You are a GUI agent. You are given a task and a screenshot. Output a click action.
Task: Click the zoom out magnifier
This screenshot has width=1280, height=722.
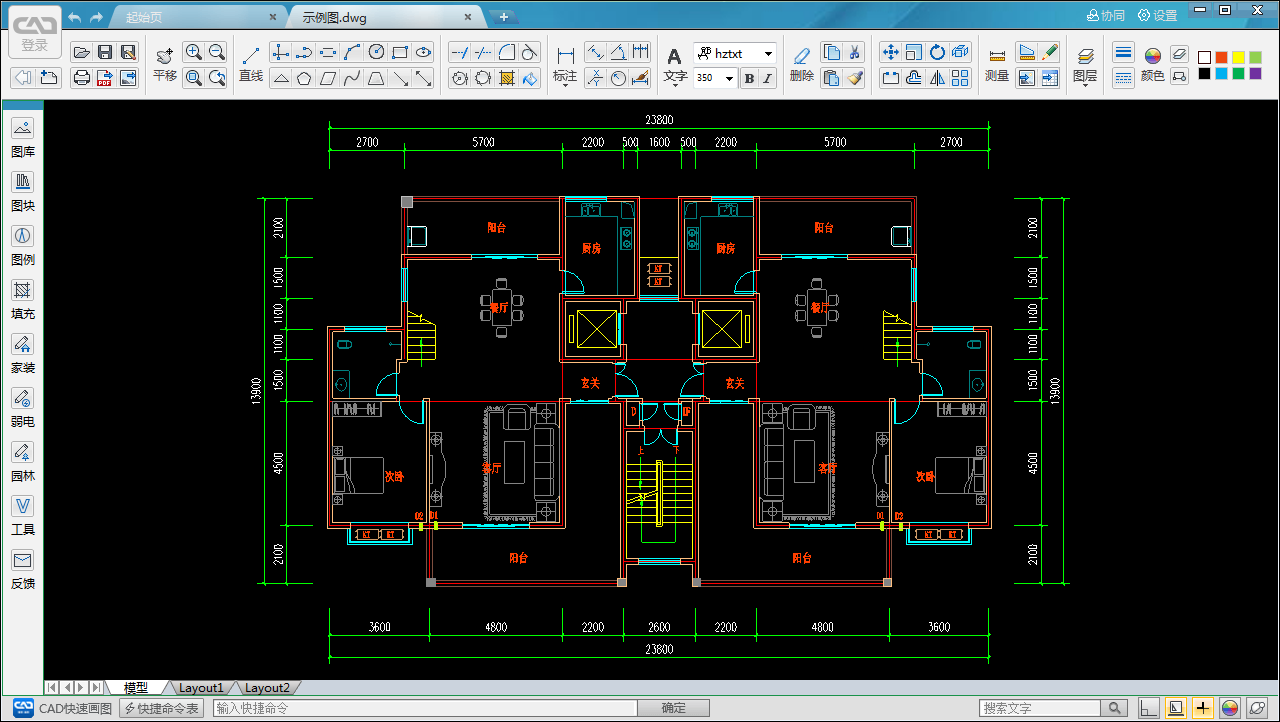[217, 52]
